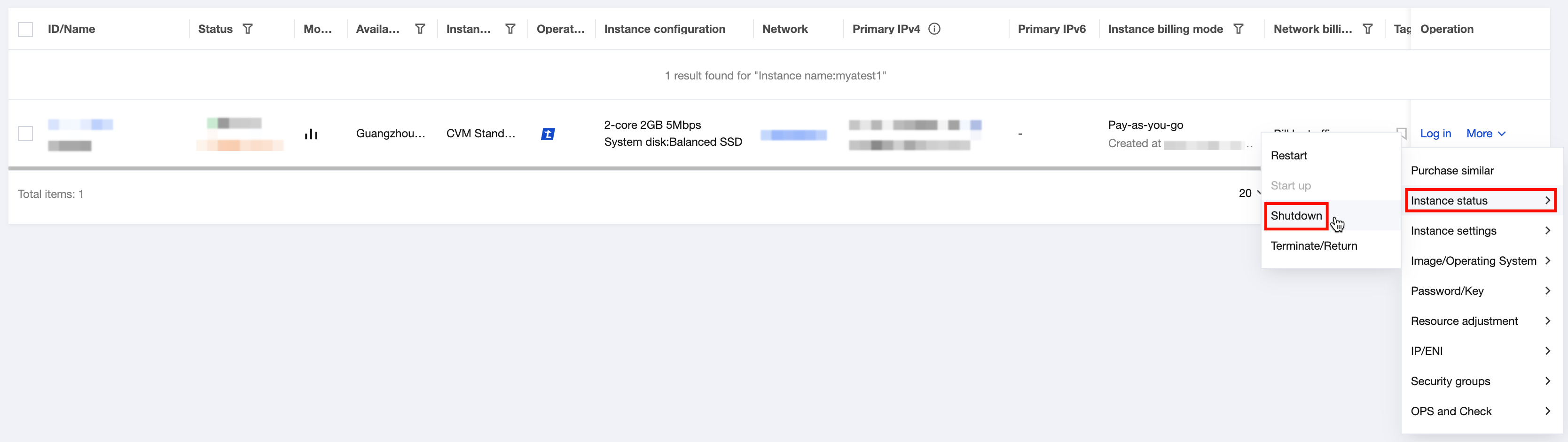This screenshot has height=442, width=1568.
Task: Select Purchase similar option
Action: pos(1452,171)
